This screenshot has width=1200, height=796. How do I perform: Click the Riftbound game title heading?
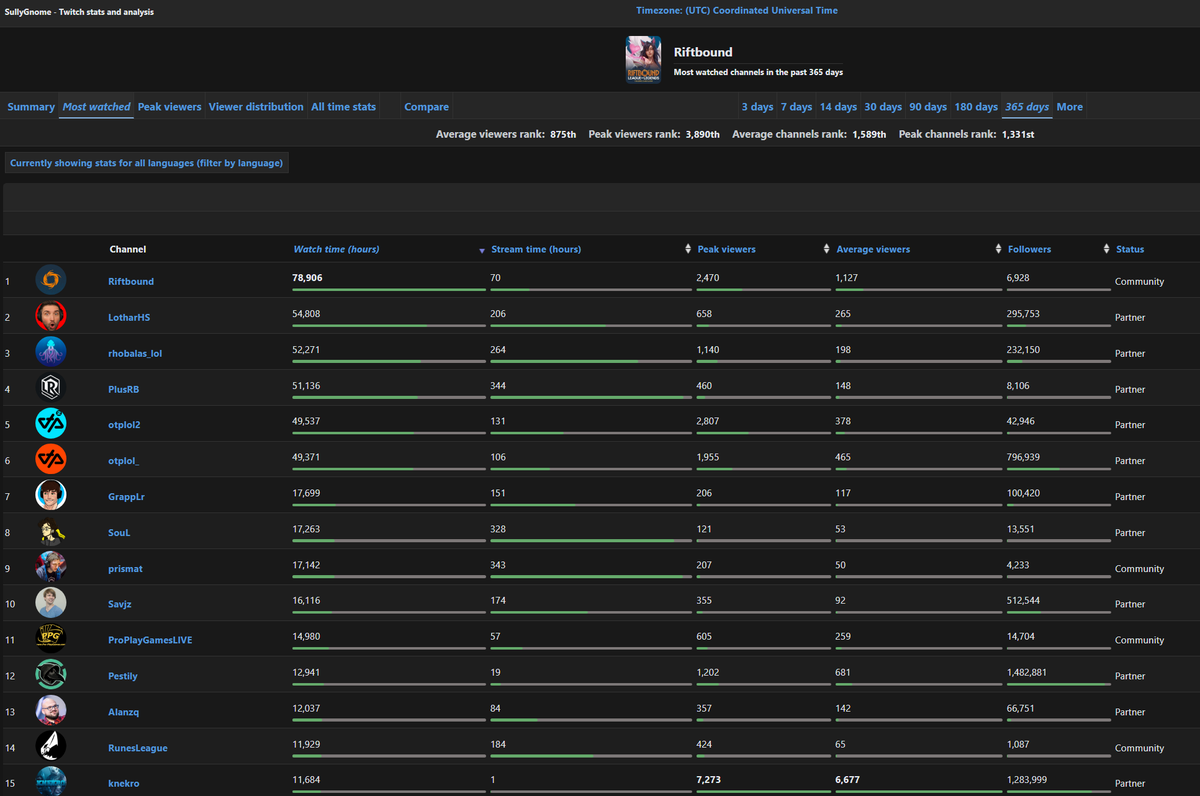click(703, 52)
